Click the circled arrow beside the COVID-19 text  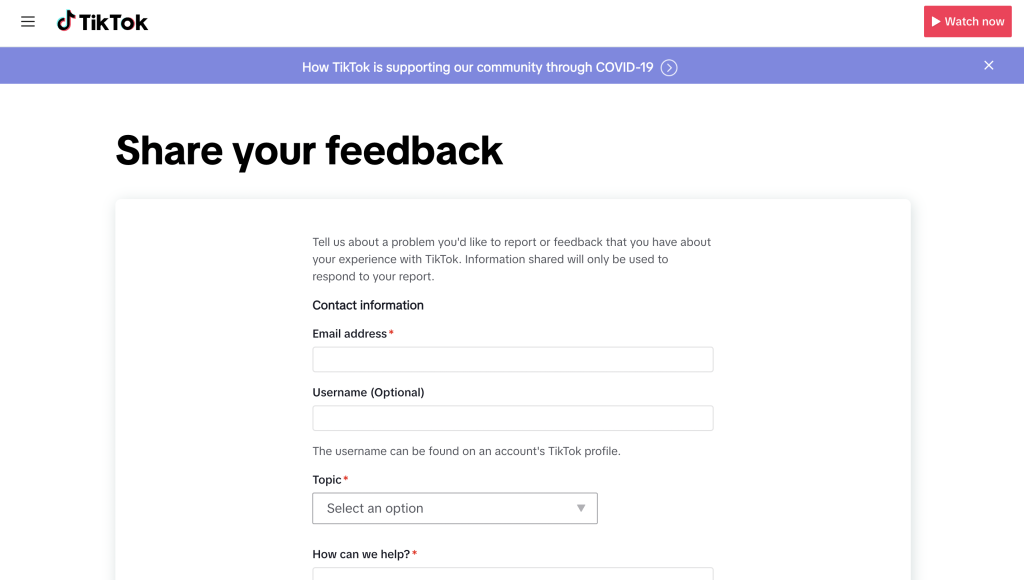coord(669,67)
